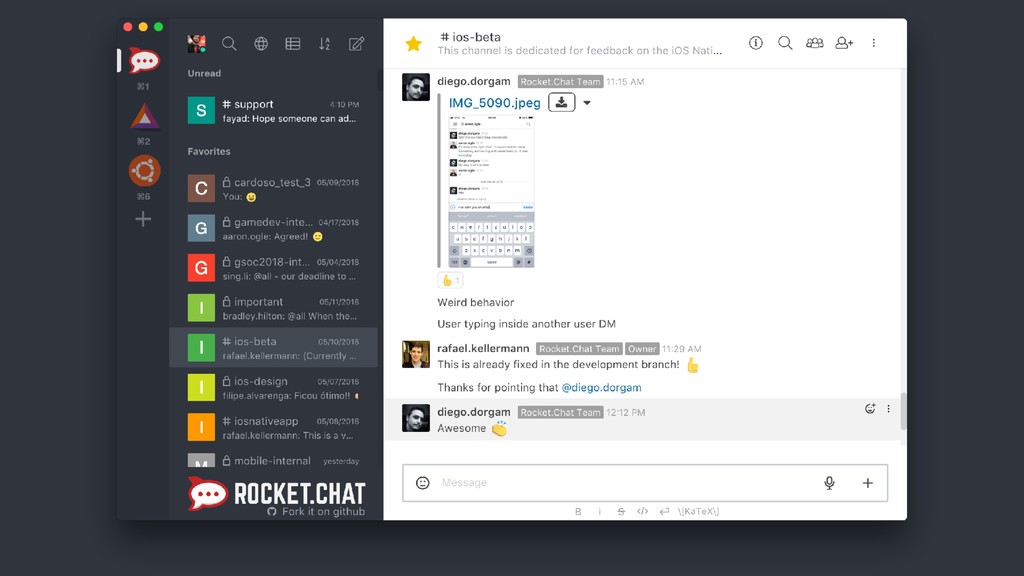Image resolution: width=1024 pixels, height=576 pixels.
Task: Open the gamedev-inte... private group
Action: click(273, 229)
